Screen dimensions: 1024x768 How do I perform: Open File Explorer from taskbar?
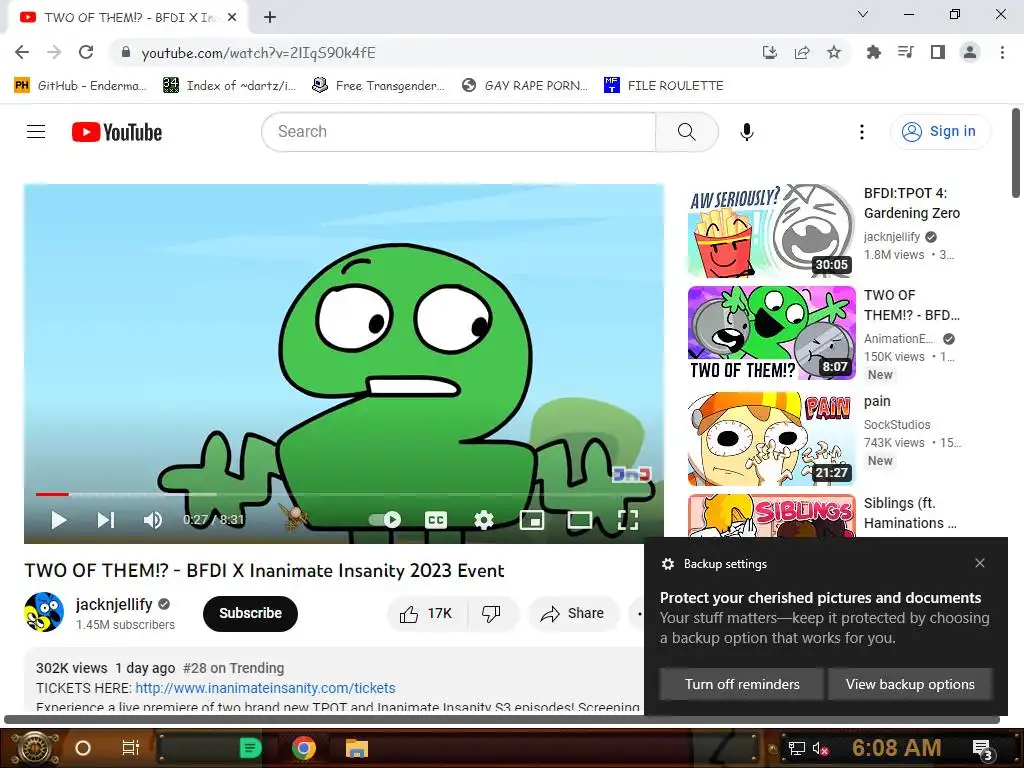357,748
